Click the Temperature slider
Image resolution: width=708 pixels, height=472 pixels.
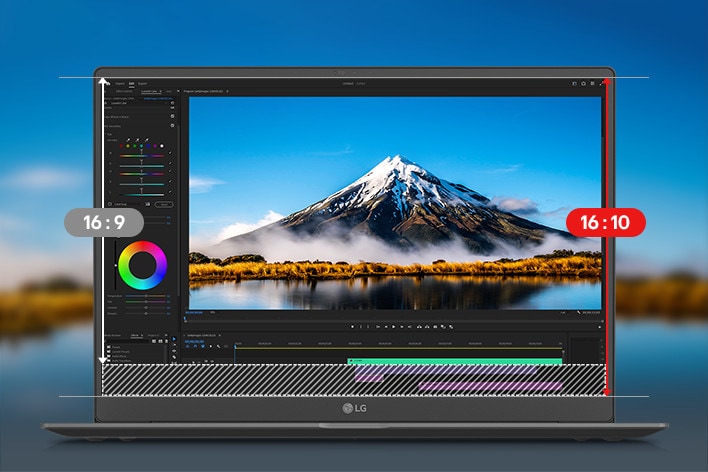point(145,296)
